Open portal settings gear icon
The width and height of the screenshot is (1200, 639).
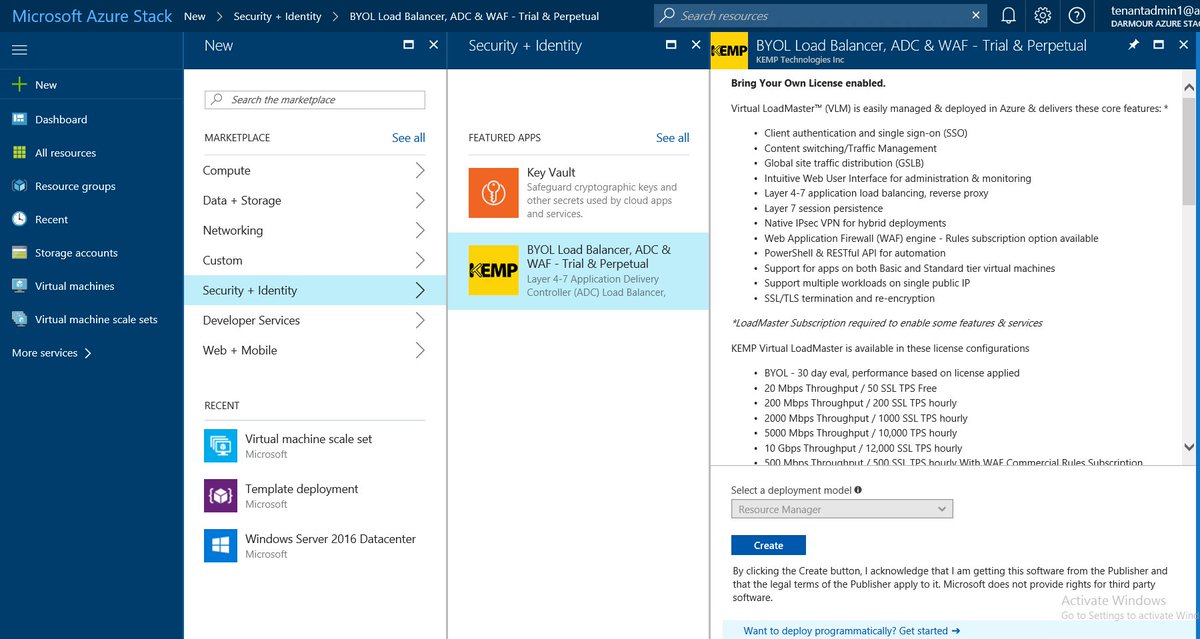(1043, 16)
